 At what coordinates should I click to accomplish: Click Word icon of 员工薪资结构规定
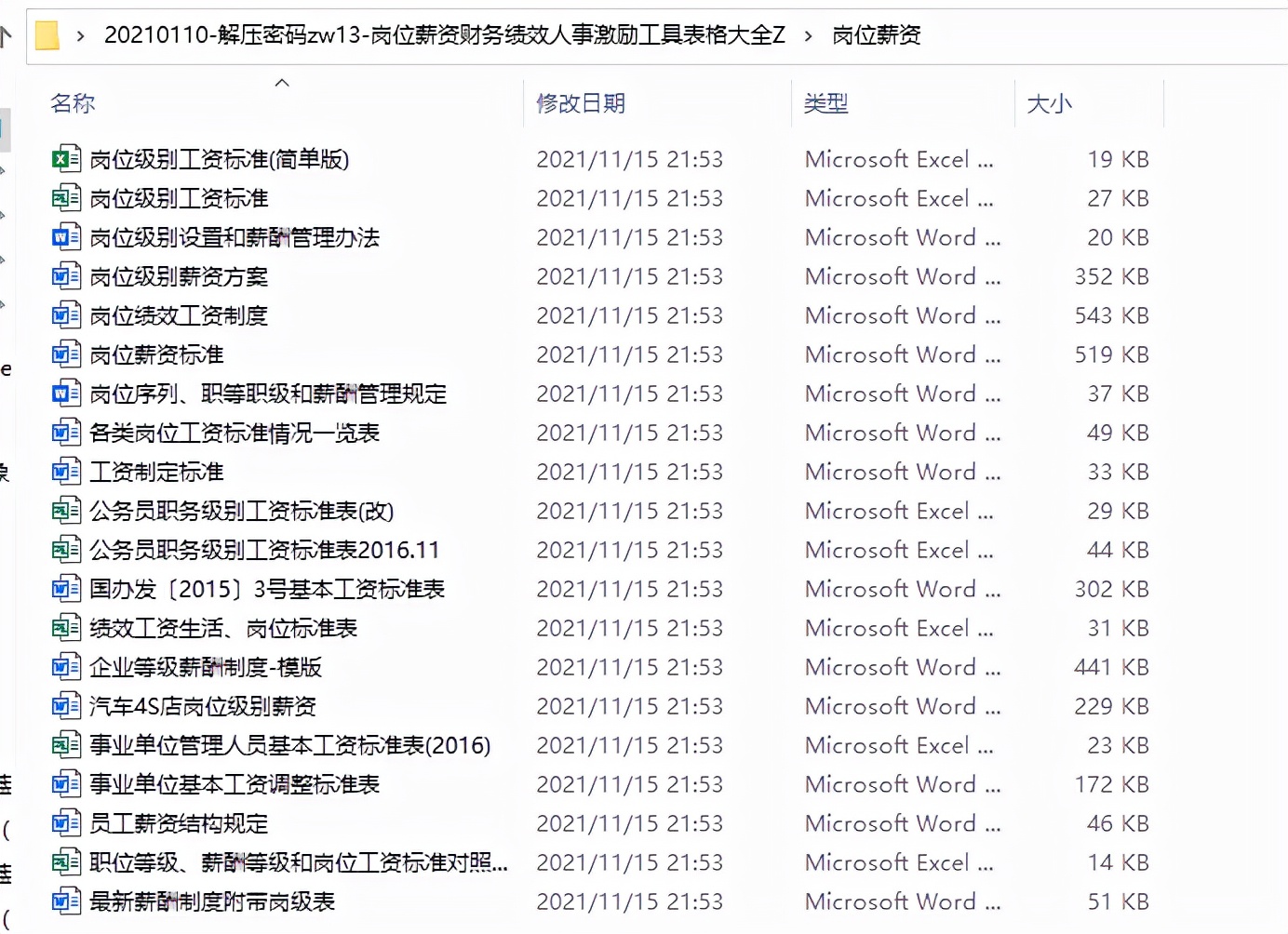[x=66, y=823]
